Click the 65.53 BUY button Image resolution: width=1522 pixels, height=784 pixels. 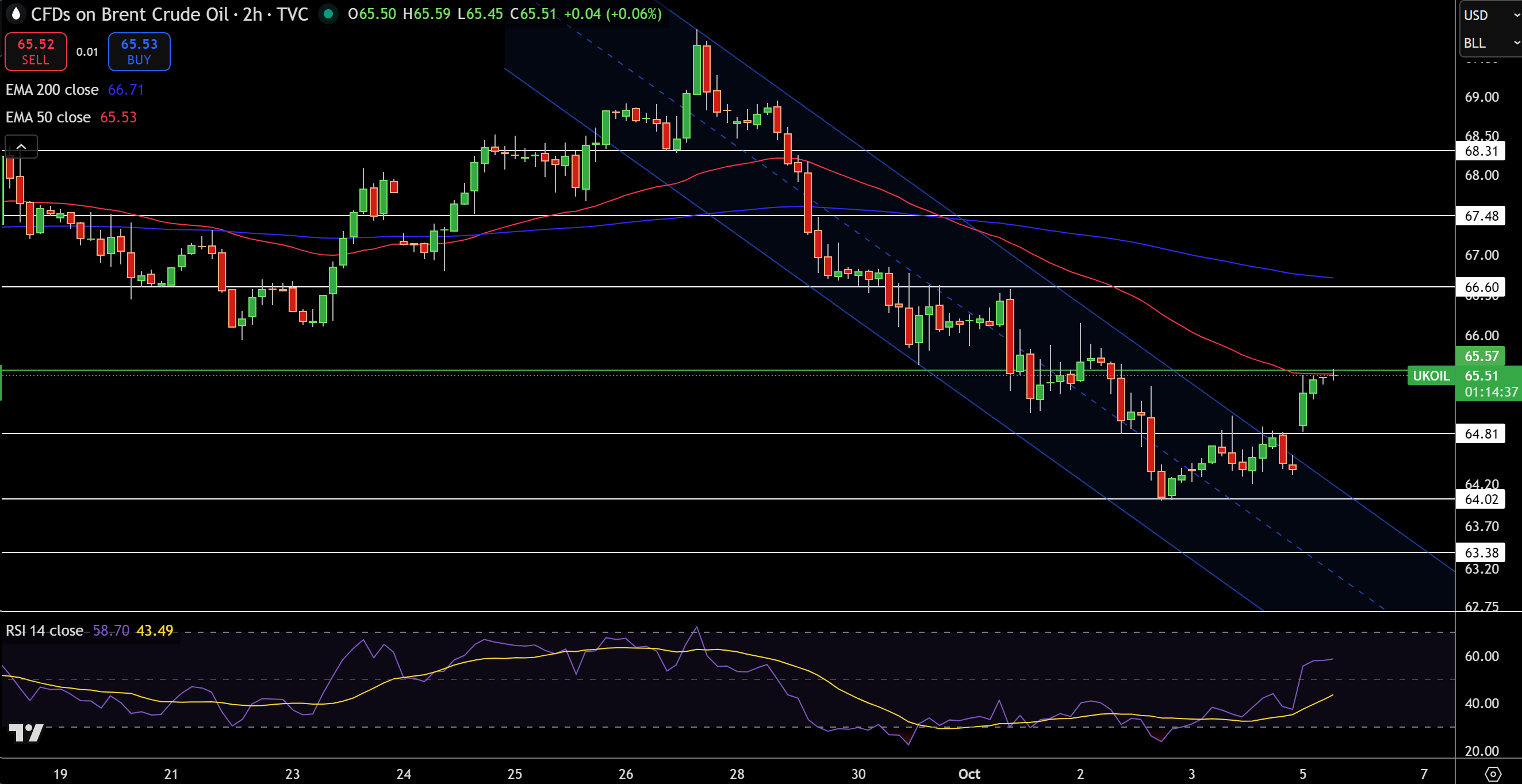[140, 51]
